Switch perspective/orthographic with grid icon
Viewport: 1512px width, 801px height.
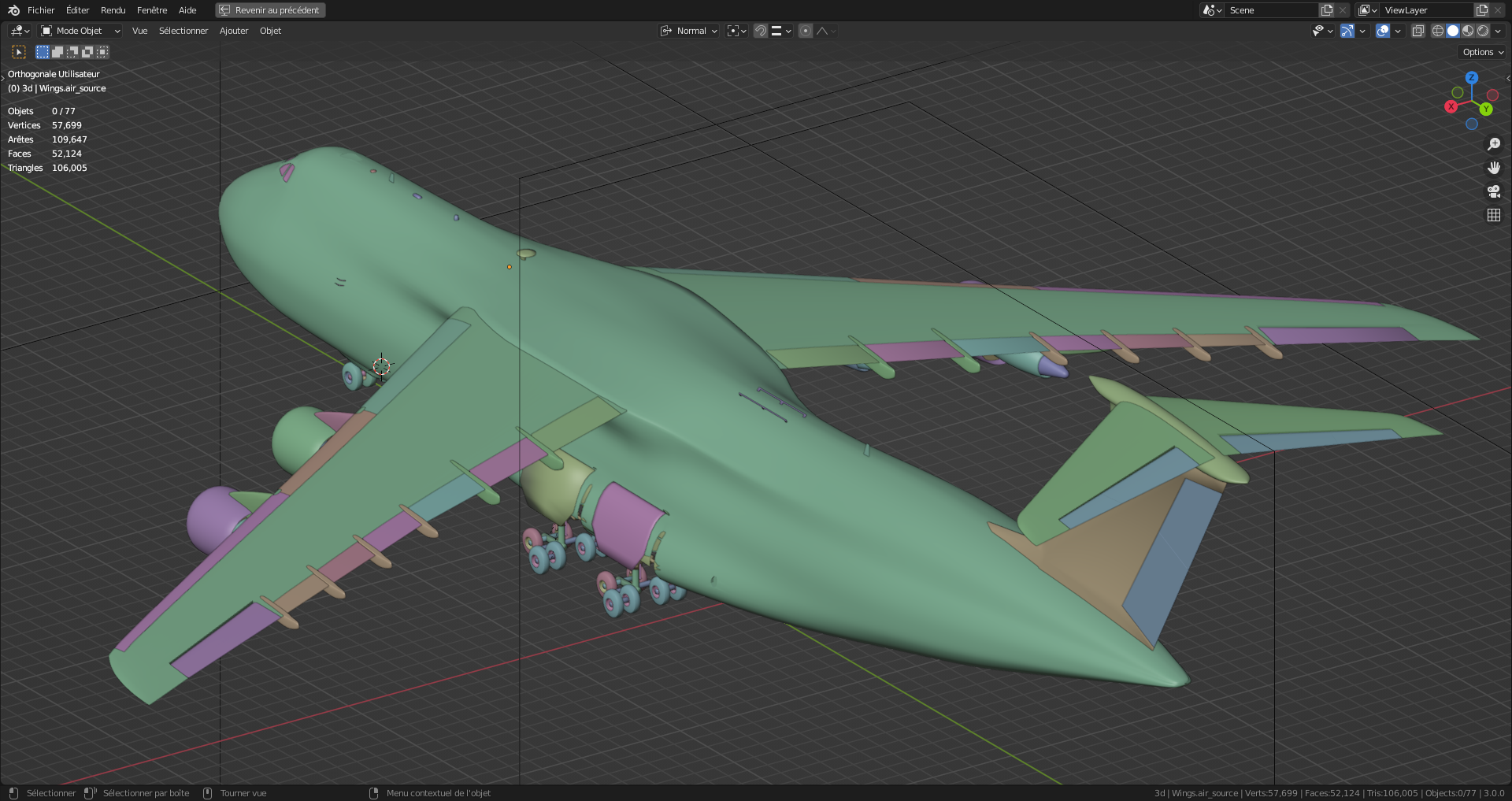(x=1493, y=215)
